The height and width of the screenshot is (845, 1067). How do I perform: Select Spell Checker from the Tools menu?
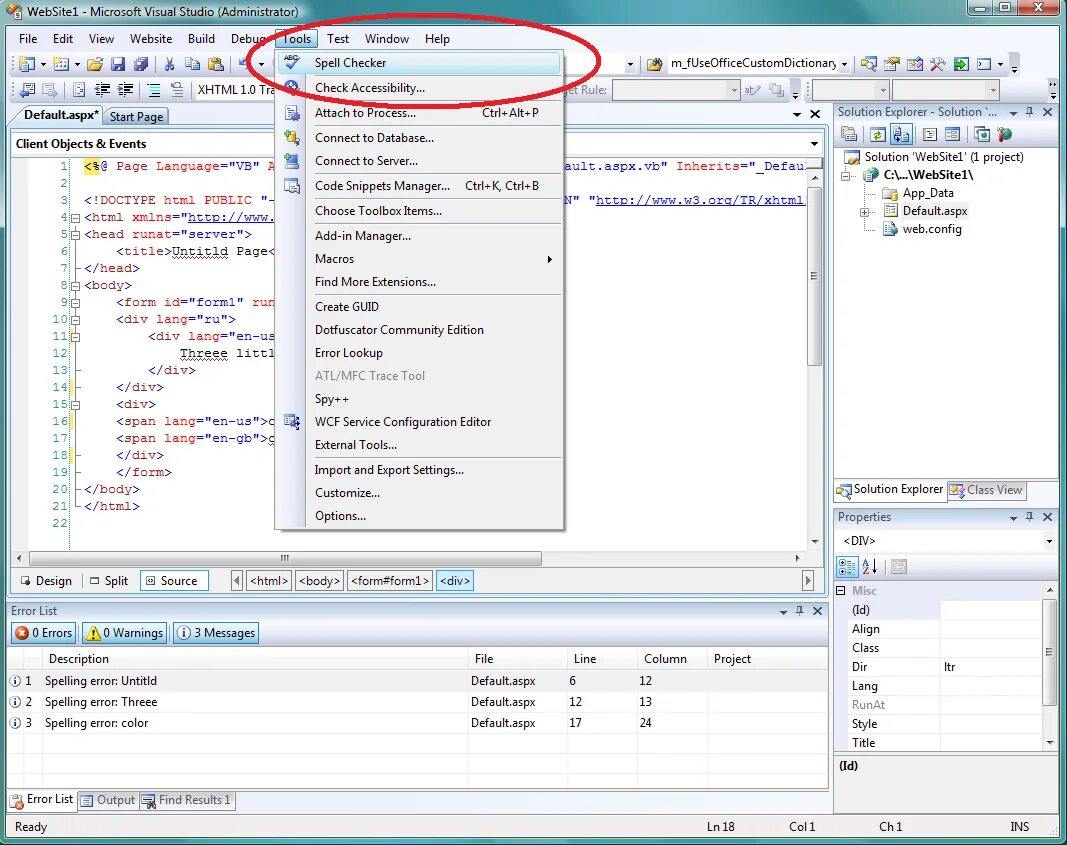418,63
